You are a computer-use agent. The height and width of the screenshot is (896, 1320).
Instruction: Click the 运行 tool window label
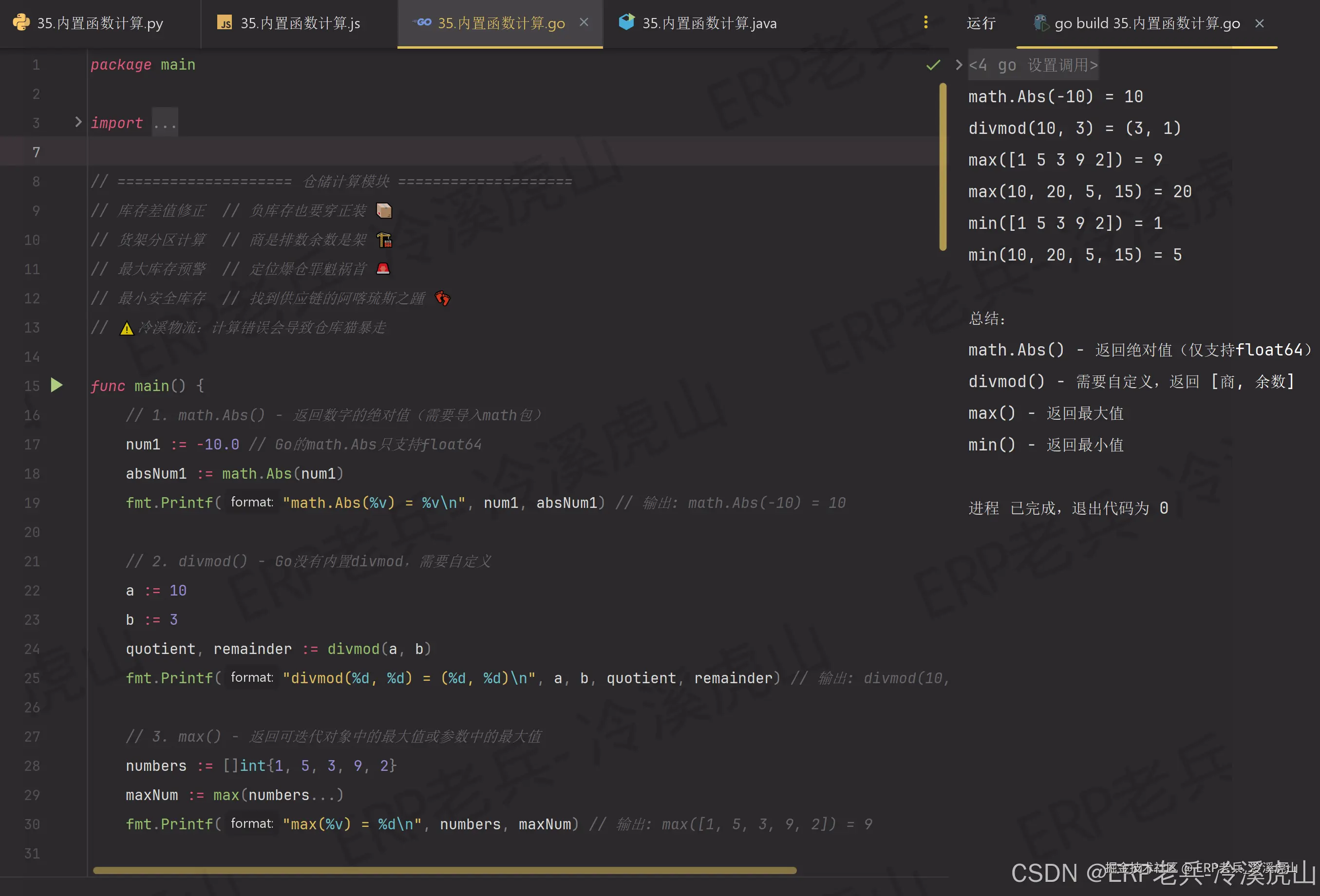[x=981, y=23]
